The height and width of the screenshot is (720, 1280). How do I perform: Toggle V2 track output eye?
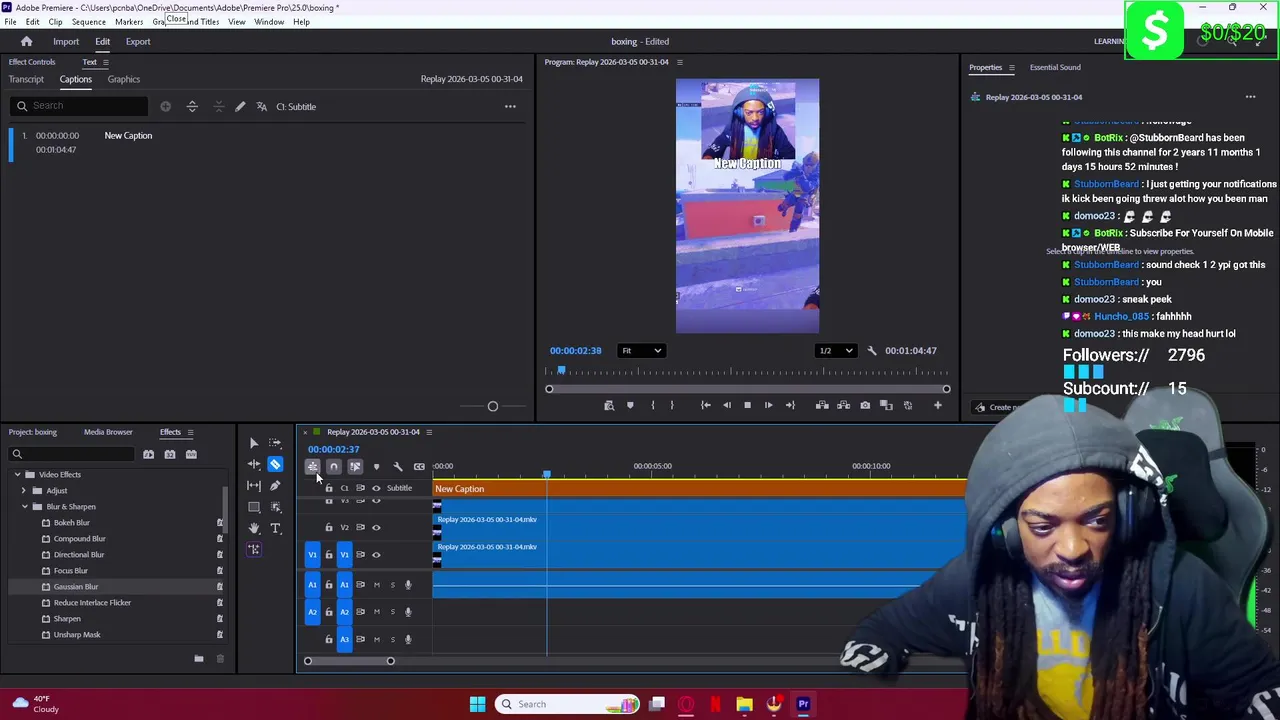pos(376,527)
